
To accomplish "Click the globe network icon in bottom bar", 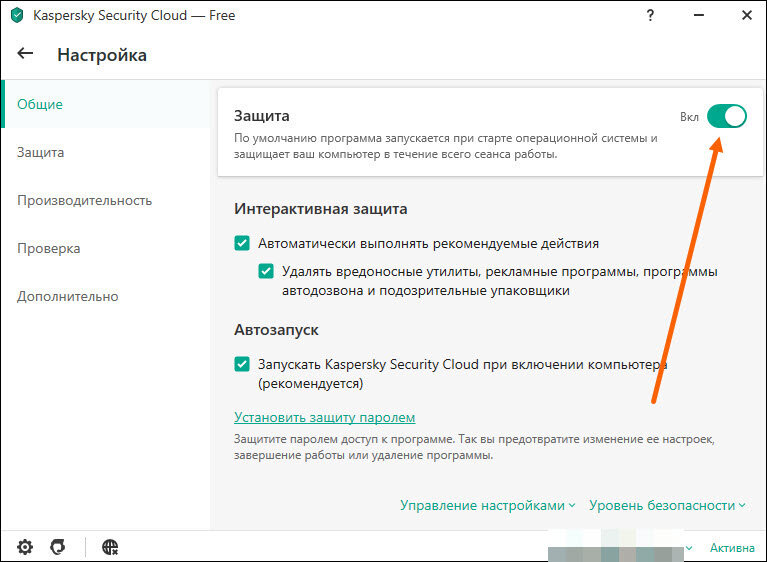I will tap(110, 546).
